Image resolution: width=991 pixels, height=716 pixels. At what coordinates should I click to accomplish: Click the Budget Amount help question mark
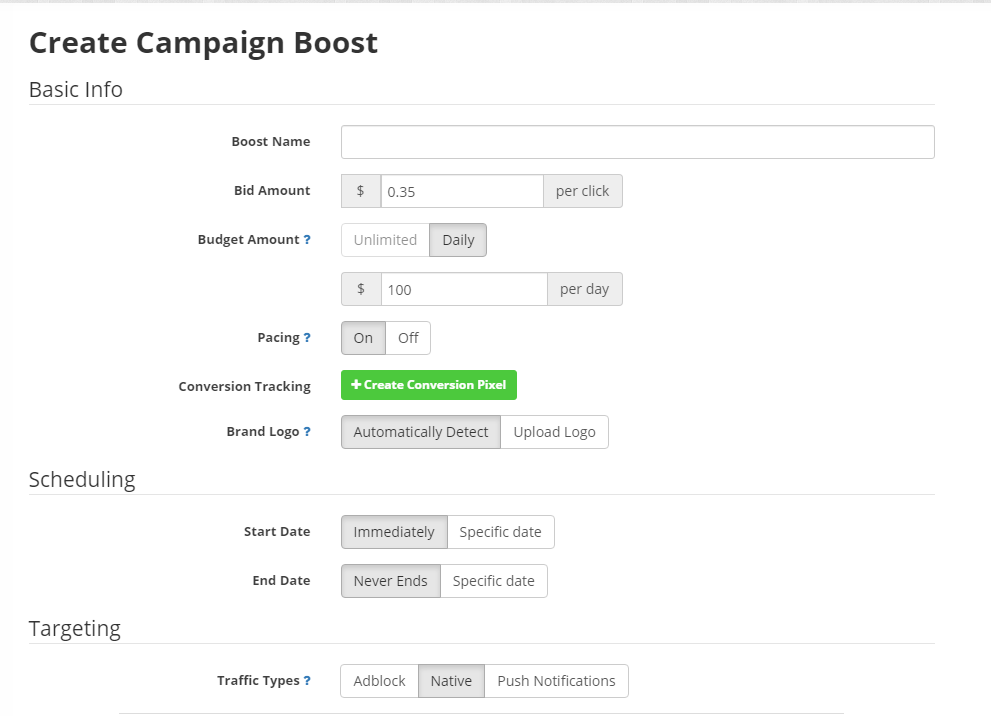307,240
